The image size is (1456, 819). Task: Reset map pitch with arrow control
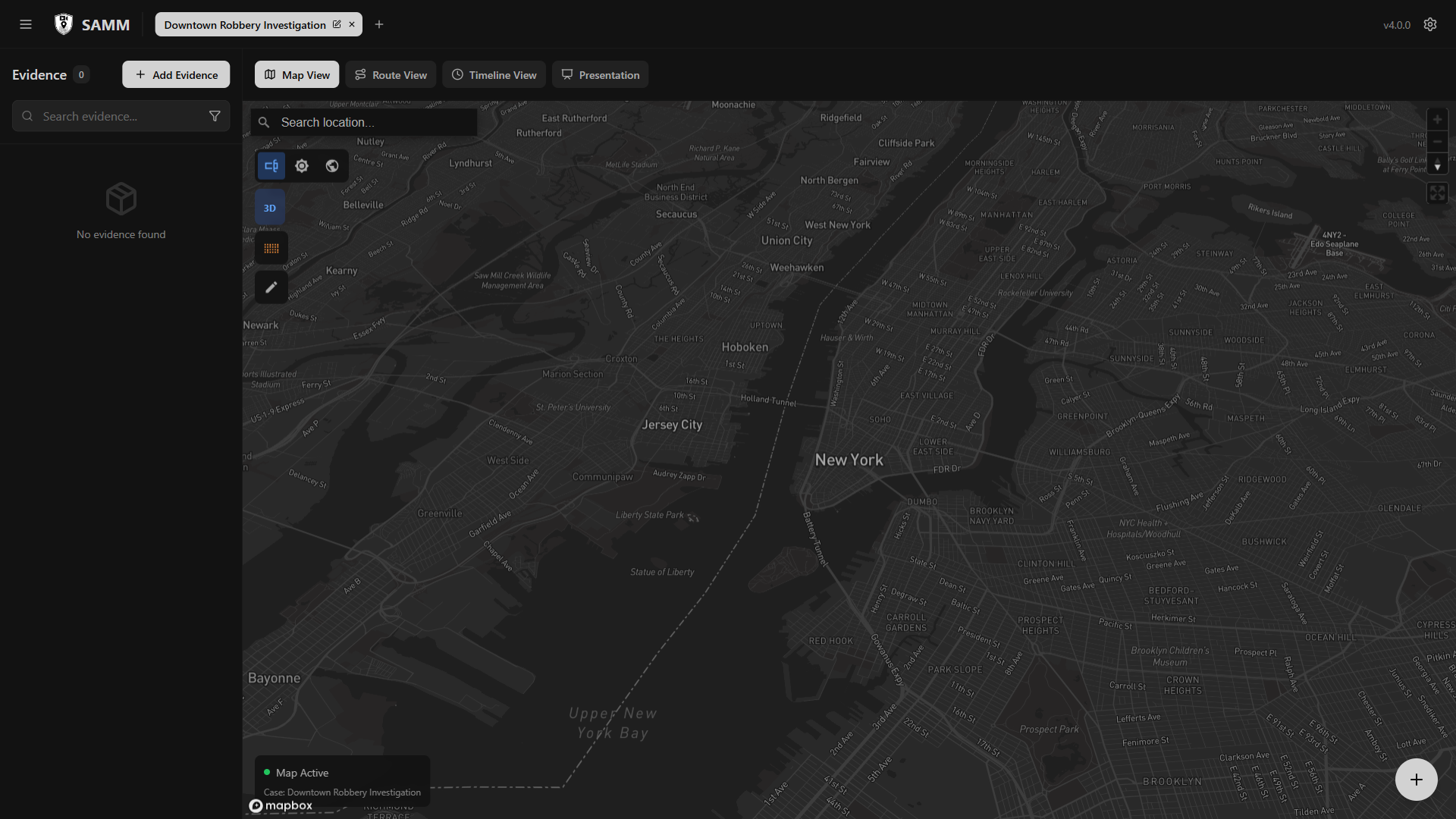tap(1438, 165)
